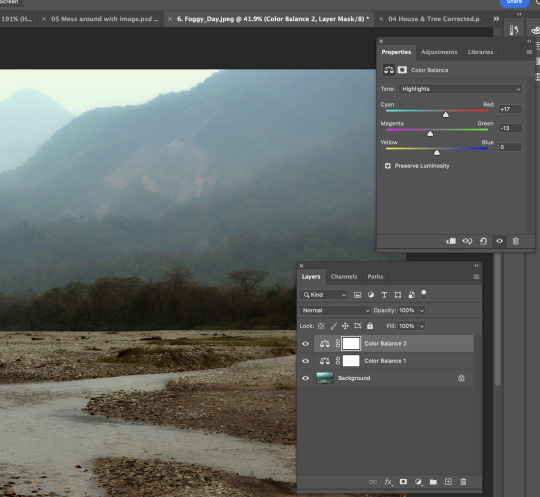Add layer mask from Layers panel
This screenshot has height=497, width=540.
point(403,482)
